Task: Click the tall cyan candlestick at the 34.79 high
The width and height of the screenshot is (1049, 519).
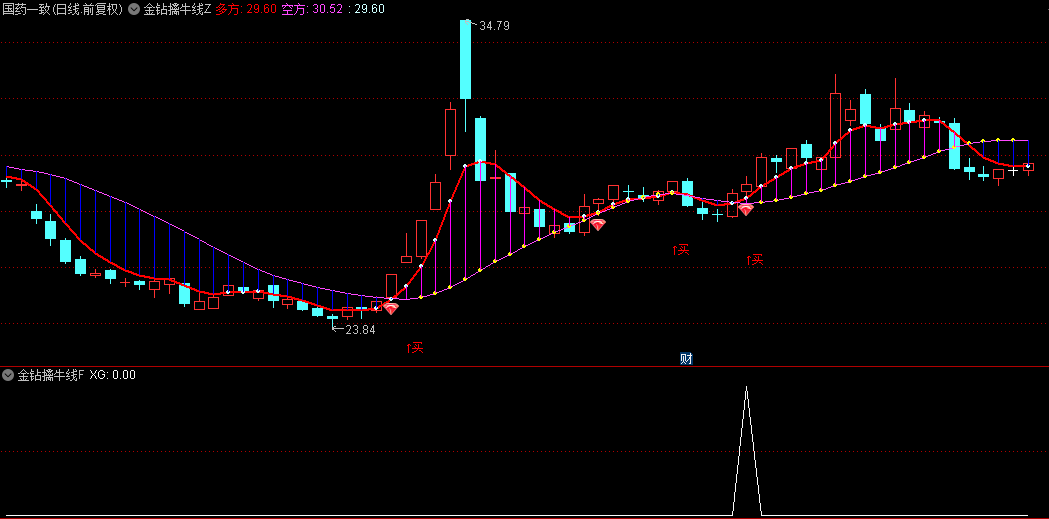Action: (465, 59)
